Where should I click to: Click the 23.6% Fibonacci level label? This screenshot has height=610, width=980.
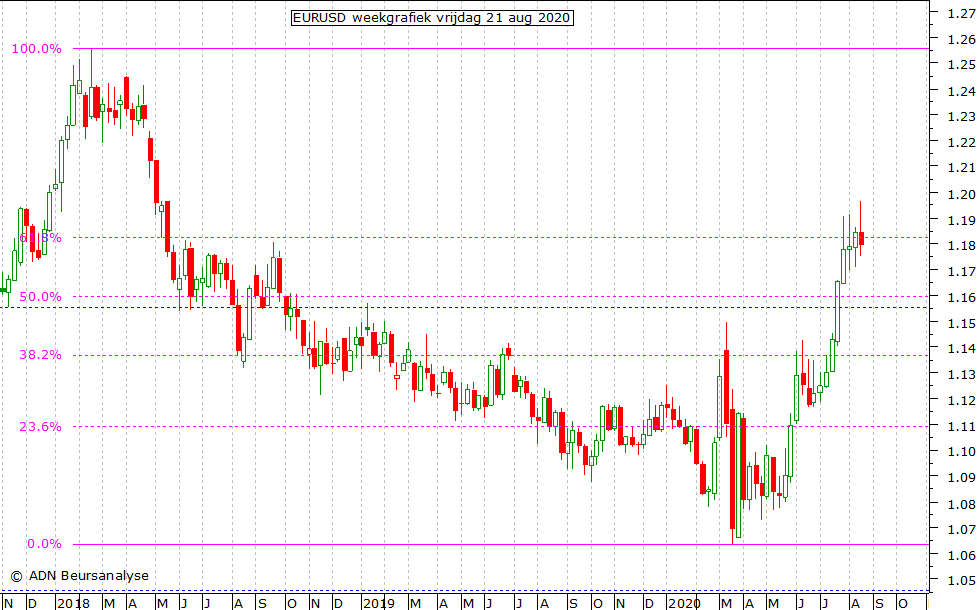tap(41, 427)
